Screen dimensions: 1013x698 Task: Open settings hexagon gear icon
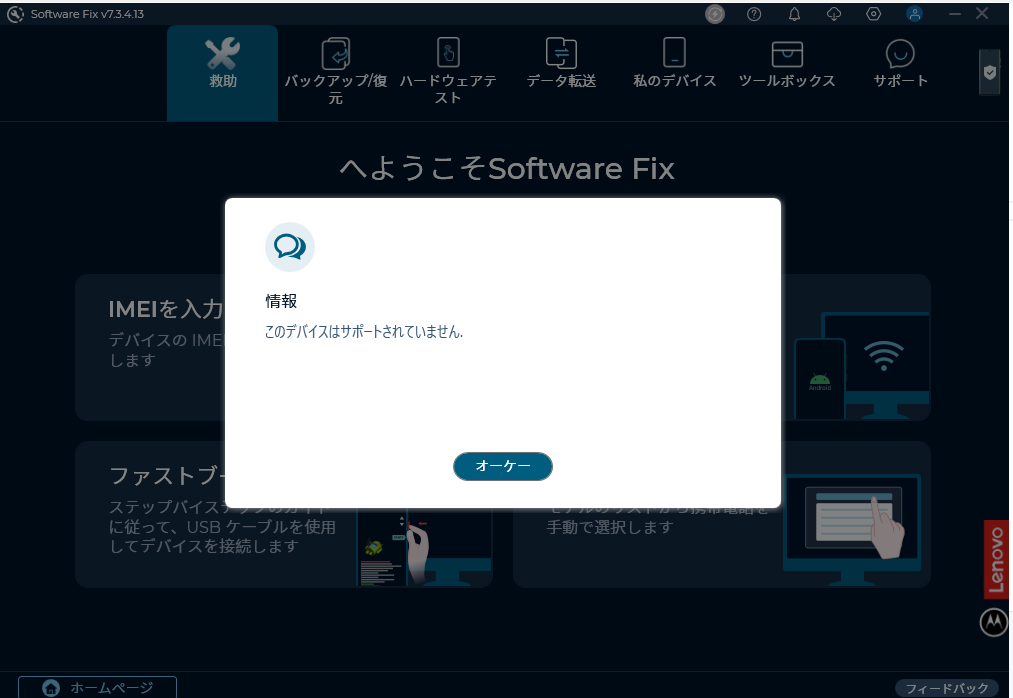[x=873, y=14]
